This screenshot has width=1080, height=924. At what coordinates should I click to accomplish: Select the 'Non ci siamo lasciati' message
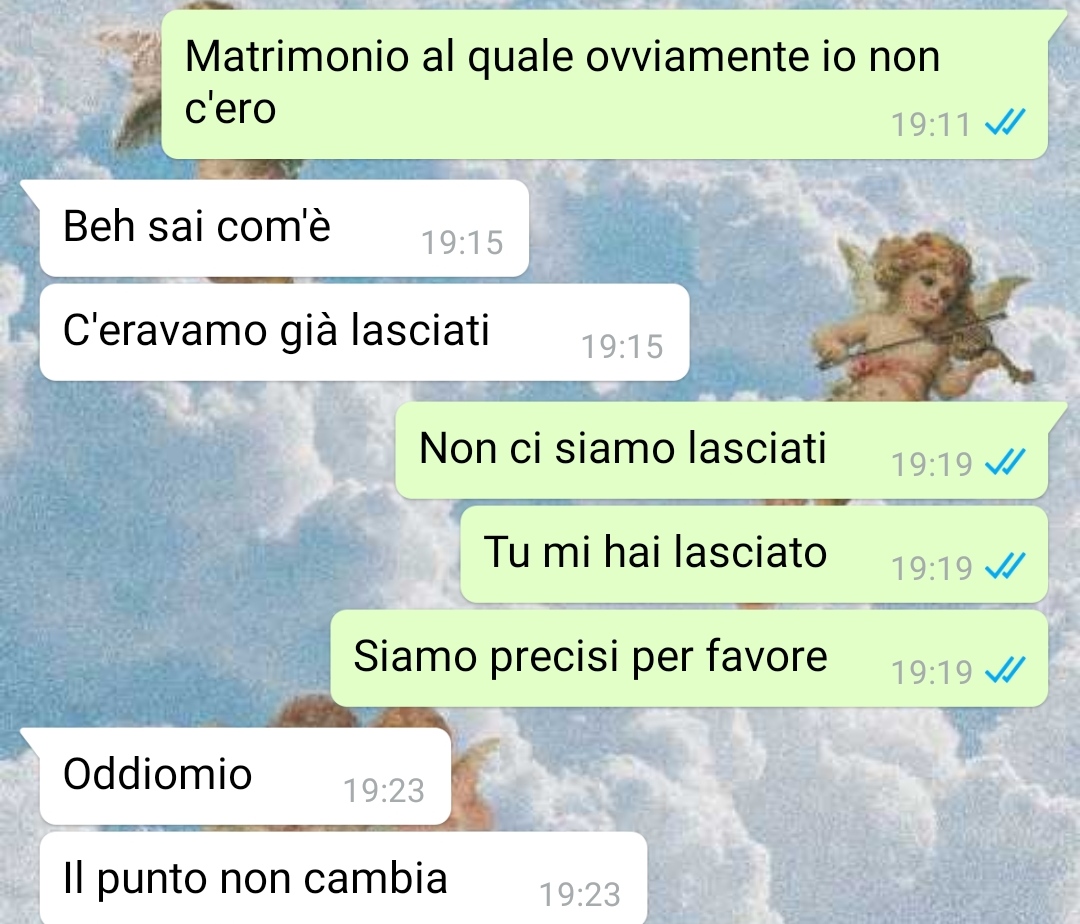point(722,450)
